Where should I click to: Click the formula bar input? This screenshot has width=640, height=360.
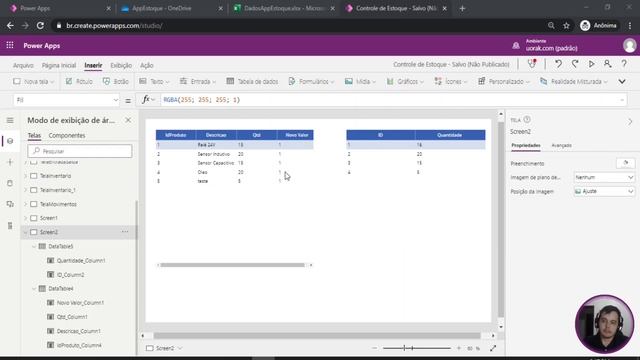[392, 100]
